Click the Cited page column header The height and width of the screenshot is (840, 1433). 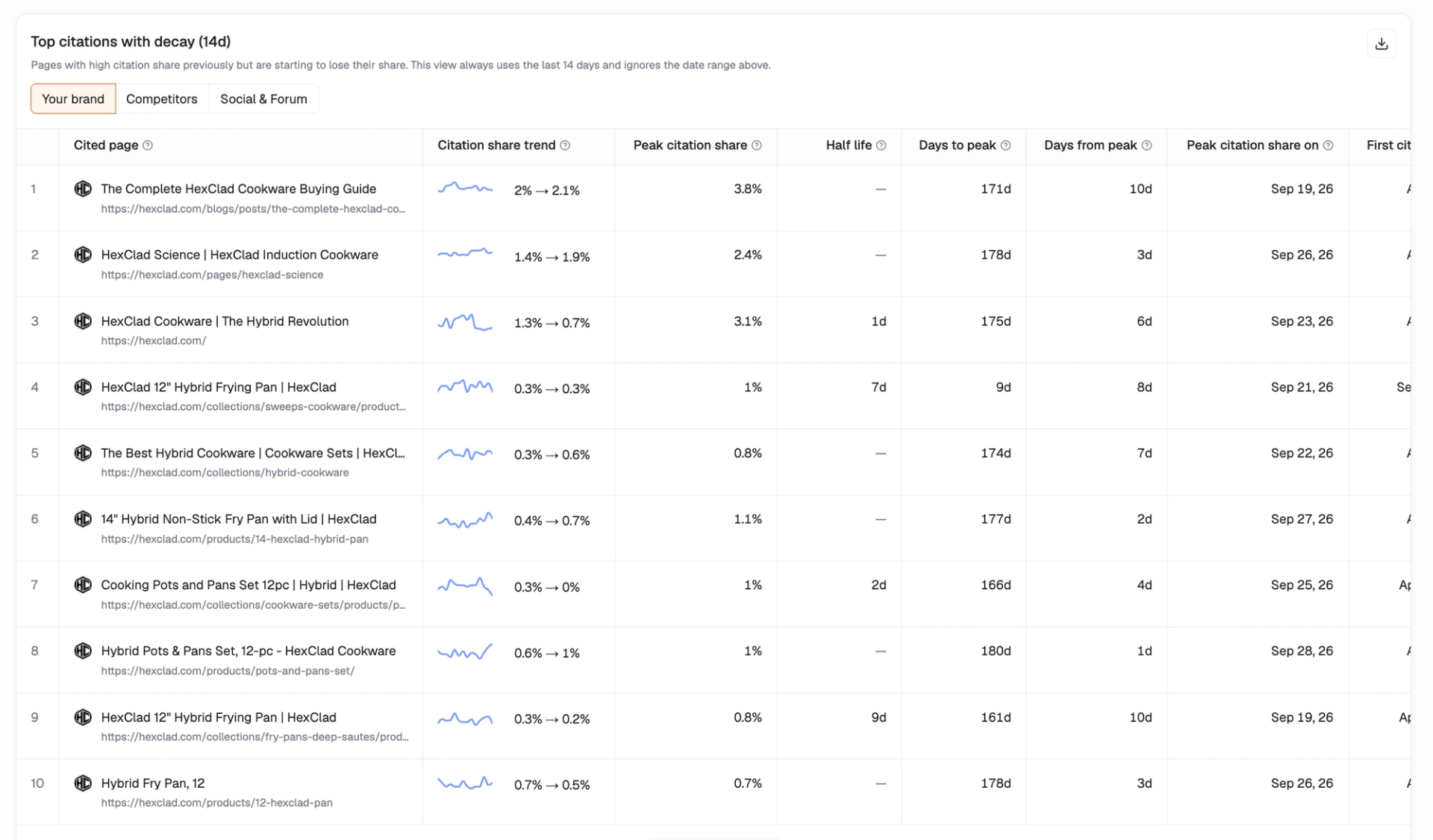[106, 145]
